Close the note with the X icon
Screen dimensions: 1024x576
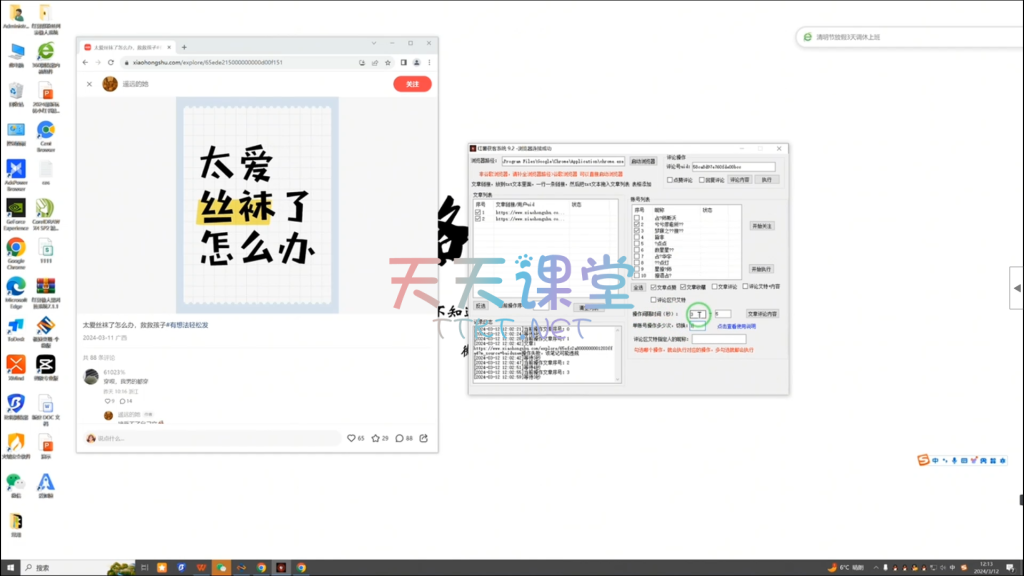(x=89, y=84)
